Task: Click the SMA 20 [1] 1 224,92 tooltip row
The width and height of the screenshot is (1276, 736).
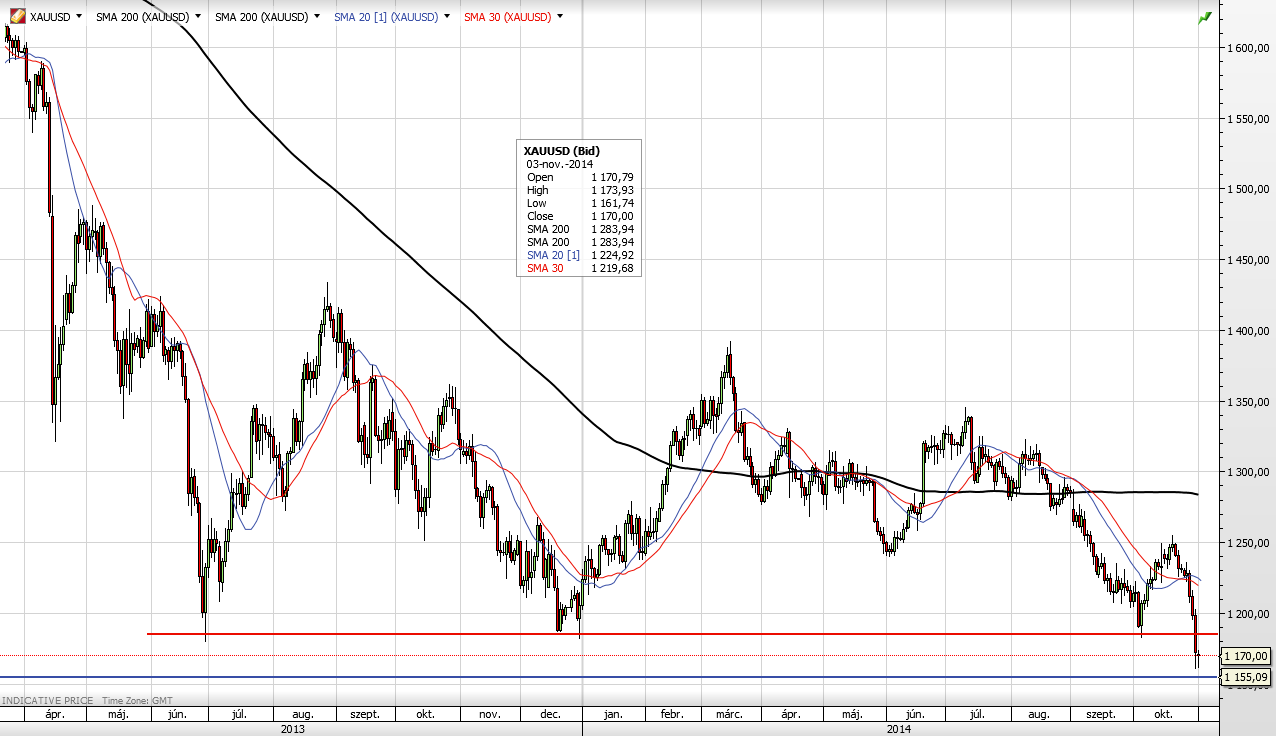Action: pos(580,255)
